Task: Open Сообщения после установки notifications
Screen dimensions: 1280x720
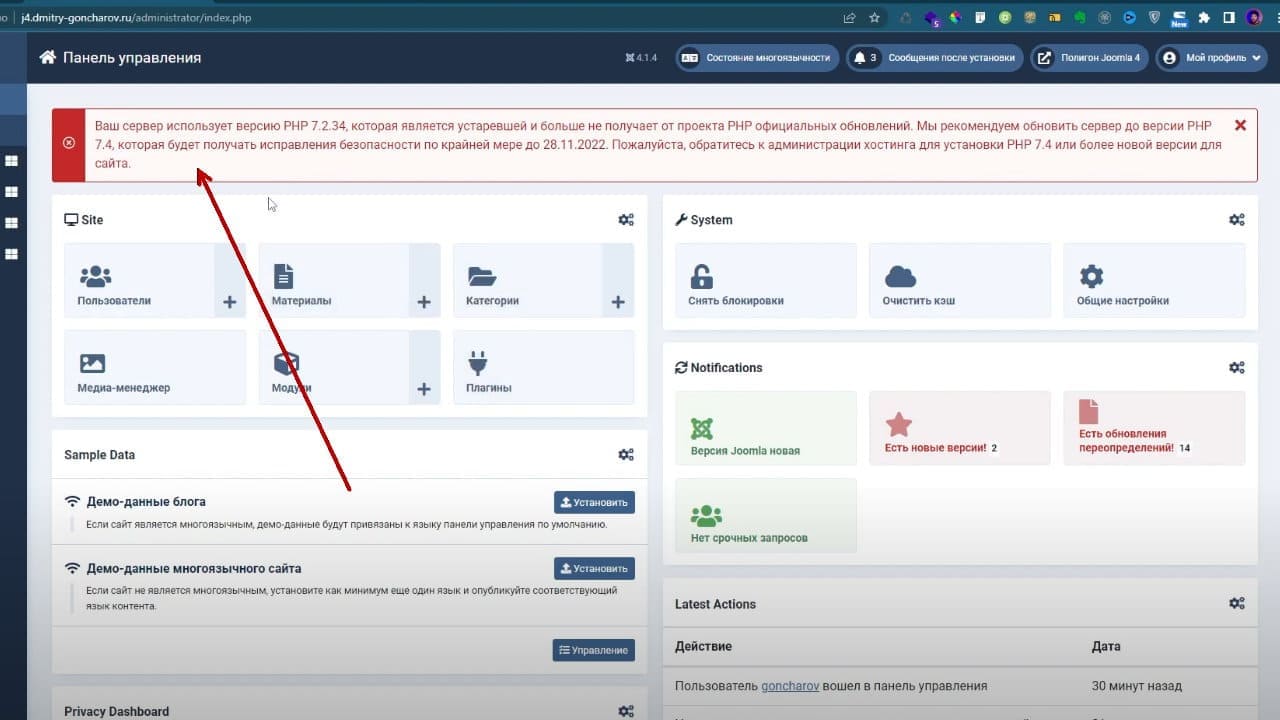Action: [935, 58]
